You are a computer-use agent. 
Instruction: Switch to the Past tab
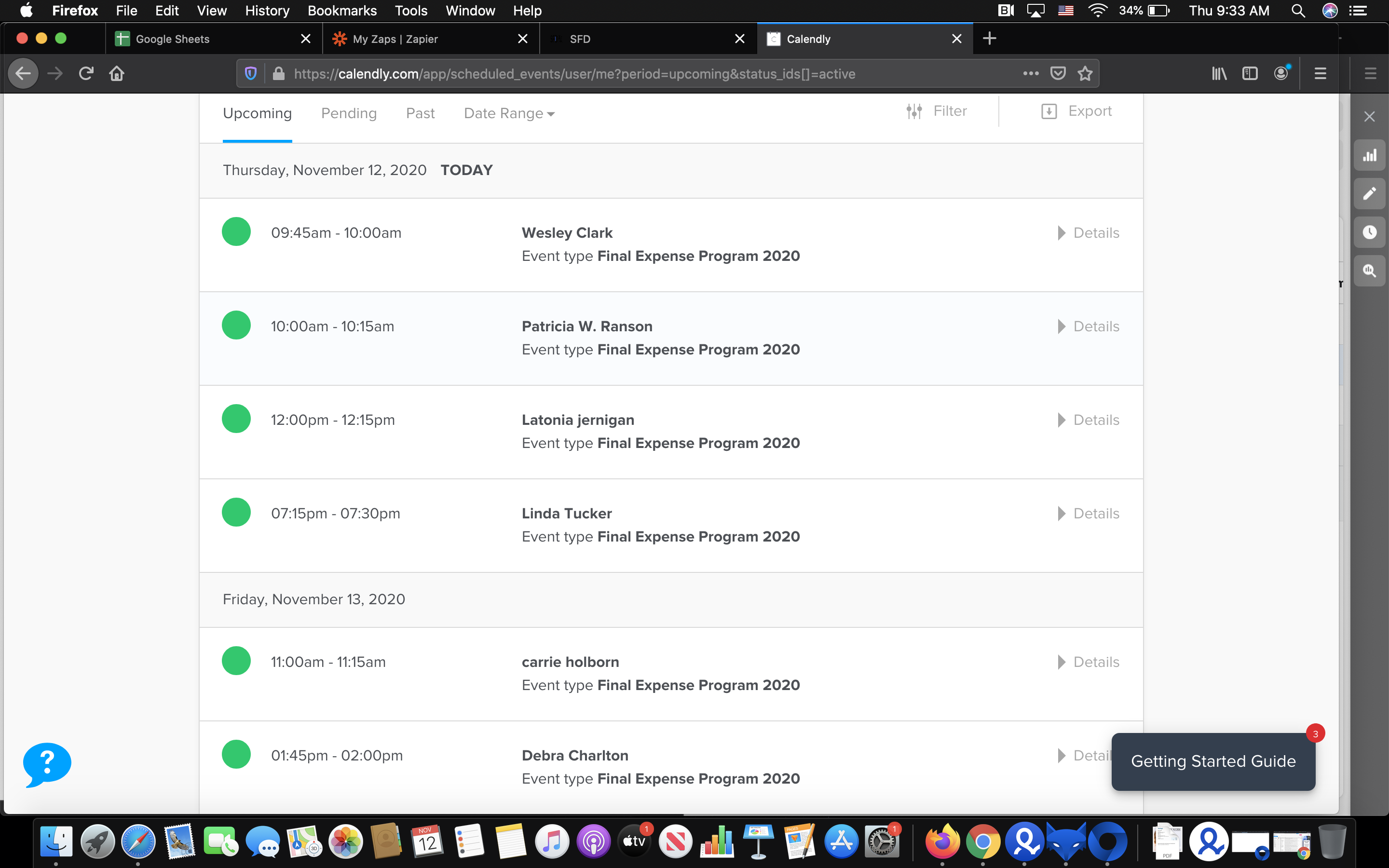pos(420,114)
